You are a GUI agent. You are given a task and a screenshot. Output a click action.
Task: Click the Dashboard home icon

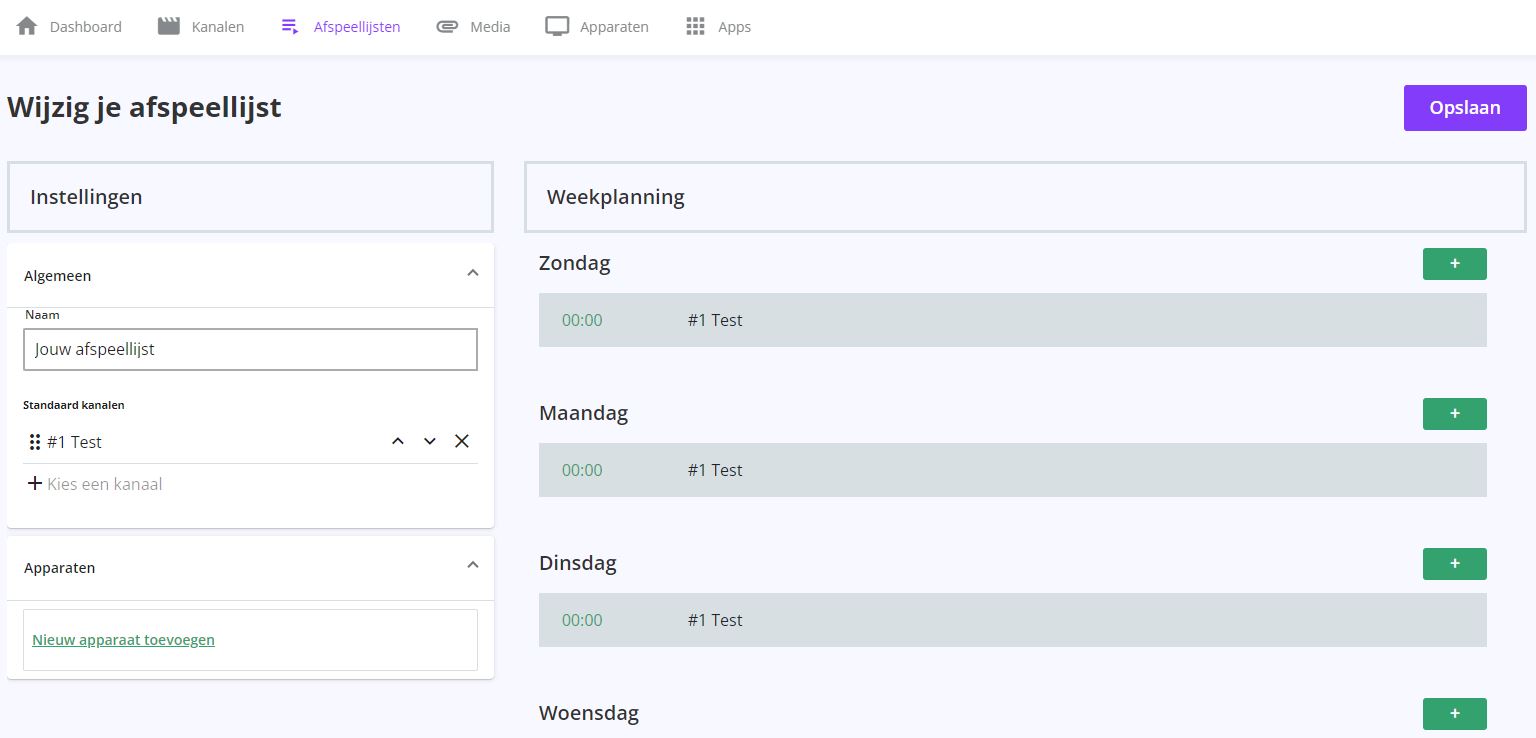click(x=27, y=27)
